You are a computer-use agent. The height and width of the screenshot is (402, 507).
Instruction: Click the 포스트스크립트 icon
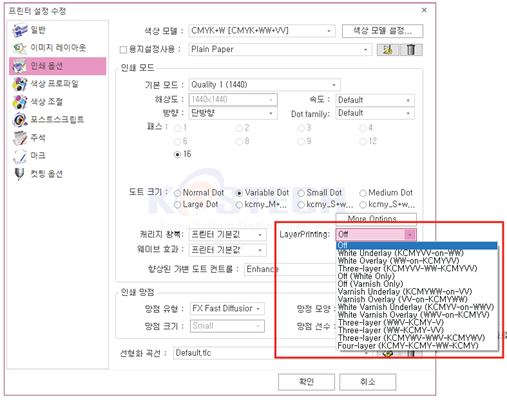[x=20, y=120]
